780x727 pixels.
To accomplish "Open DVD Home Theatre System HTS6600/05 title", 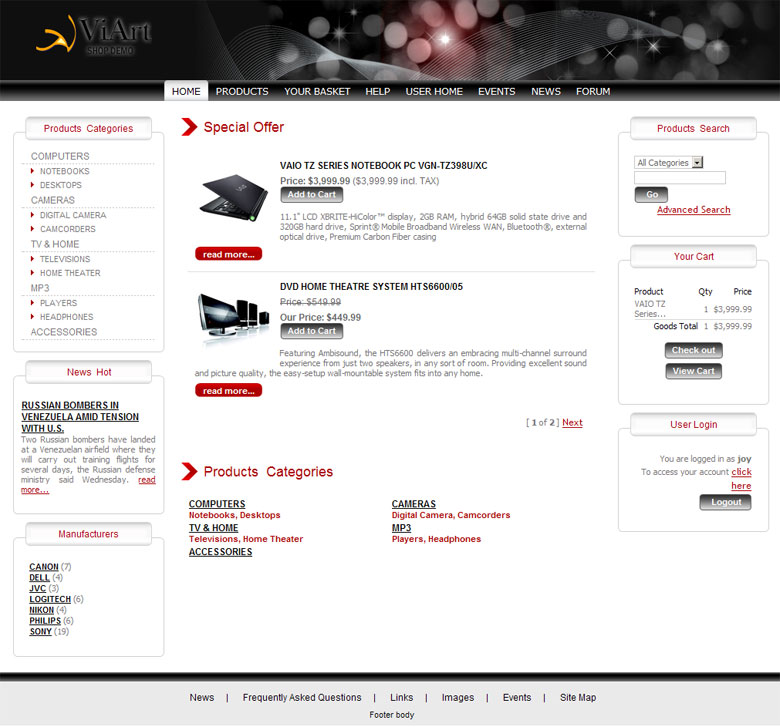I will (371, 287).
